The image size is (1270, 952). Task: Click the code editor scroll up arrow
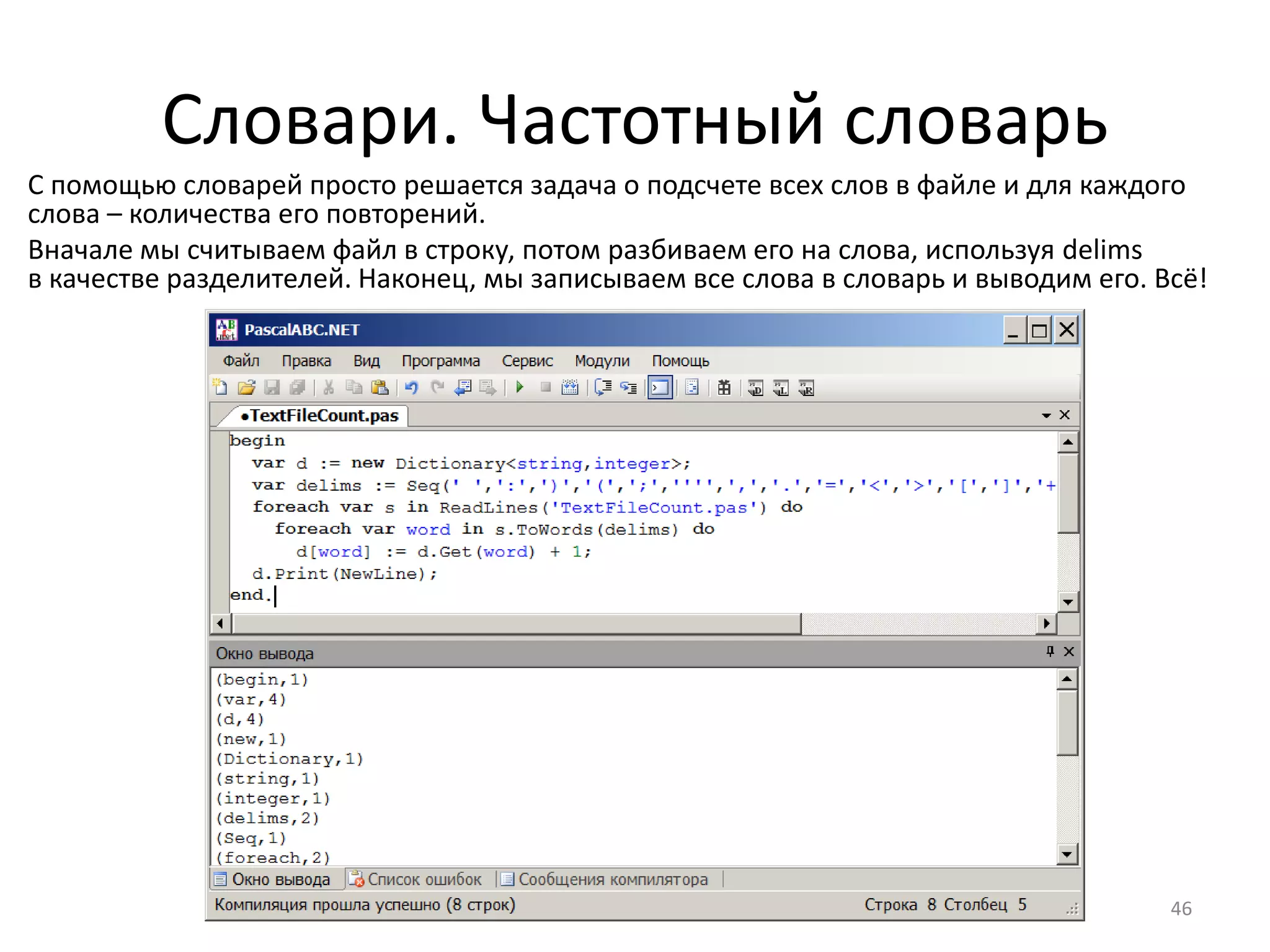click(1068, 443)
